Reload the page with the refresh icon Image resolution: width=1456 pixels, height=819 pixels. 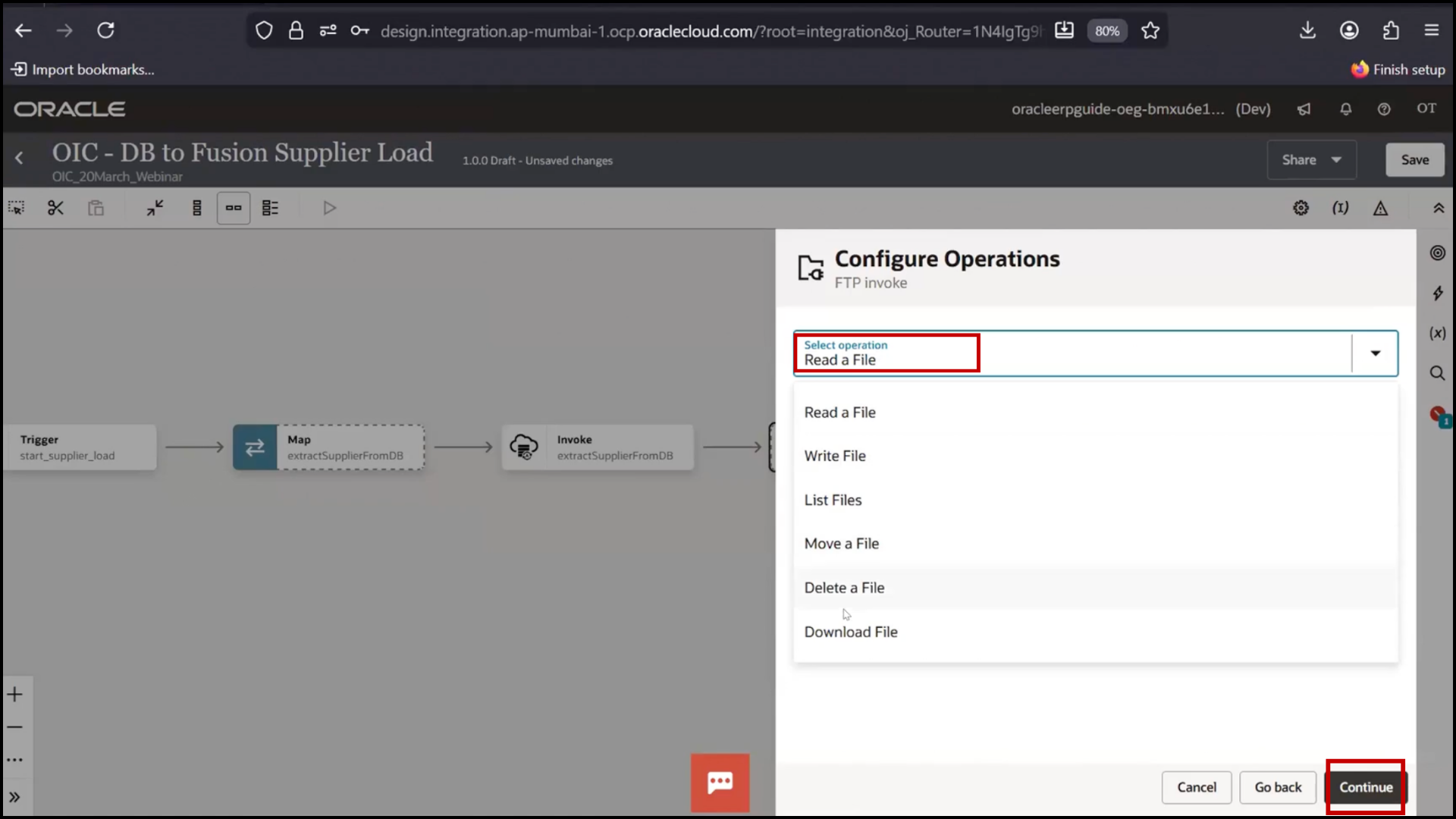[105, 30]
